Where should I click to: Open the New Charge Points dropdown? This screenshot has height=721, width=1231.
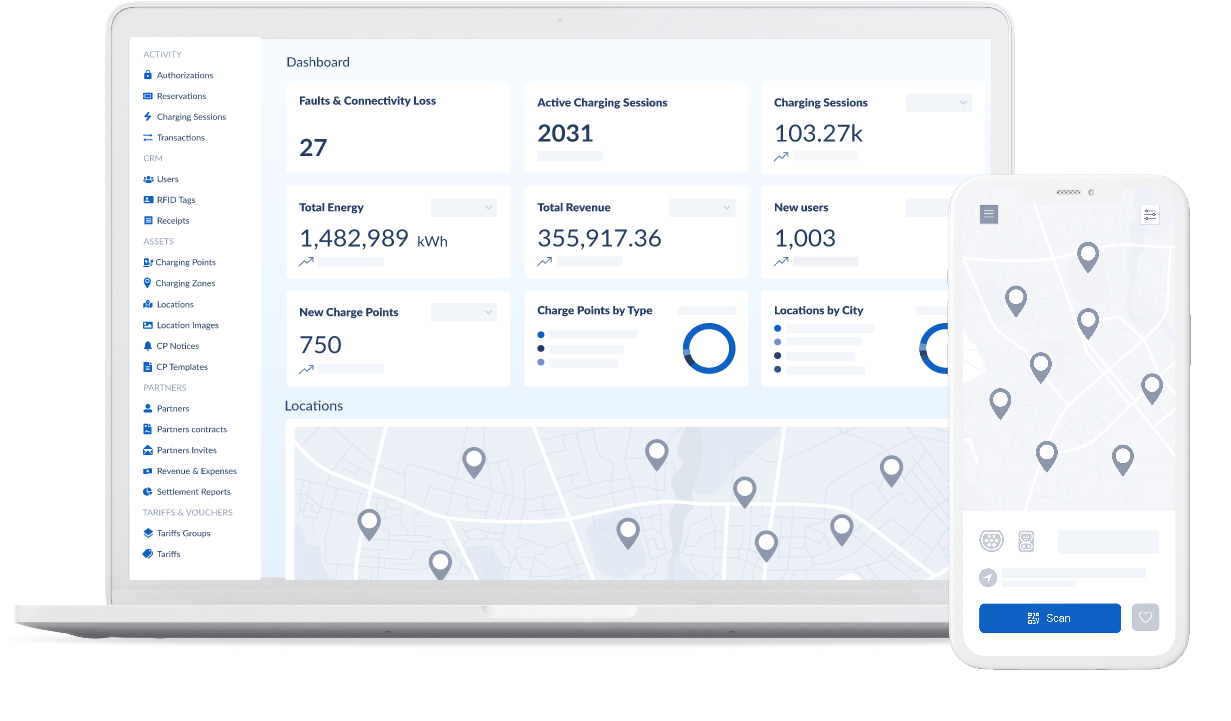[x=464, y=312]
